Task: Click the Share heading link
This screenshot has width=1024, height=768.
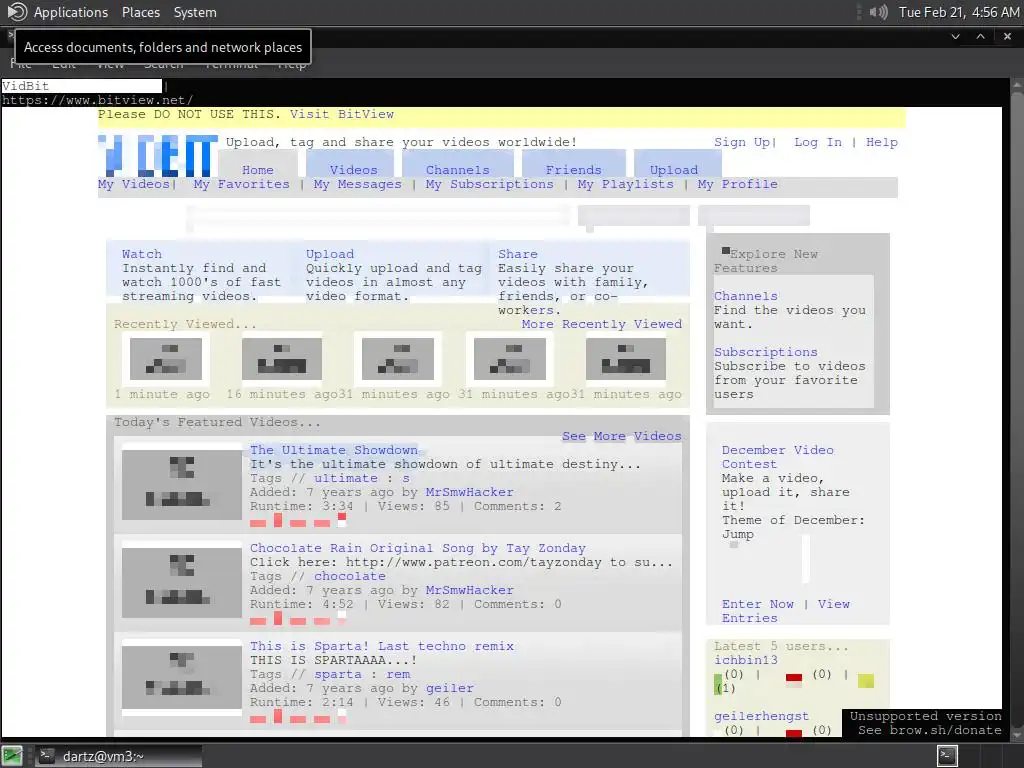Action: click(x=518, y=254)
